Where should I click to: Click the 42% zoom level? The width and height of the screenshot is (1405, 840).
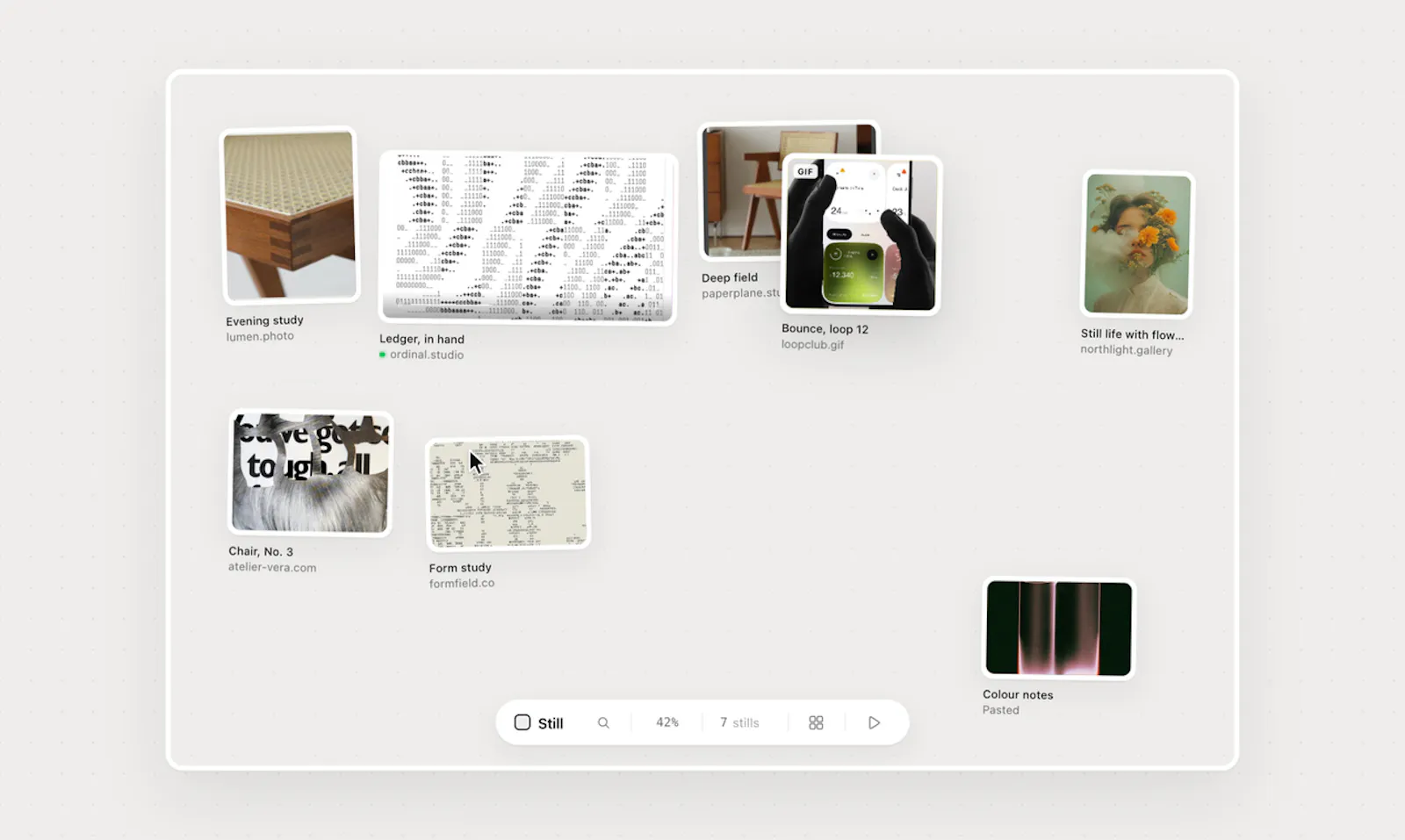(667, 722)
